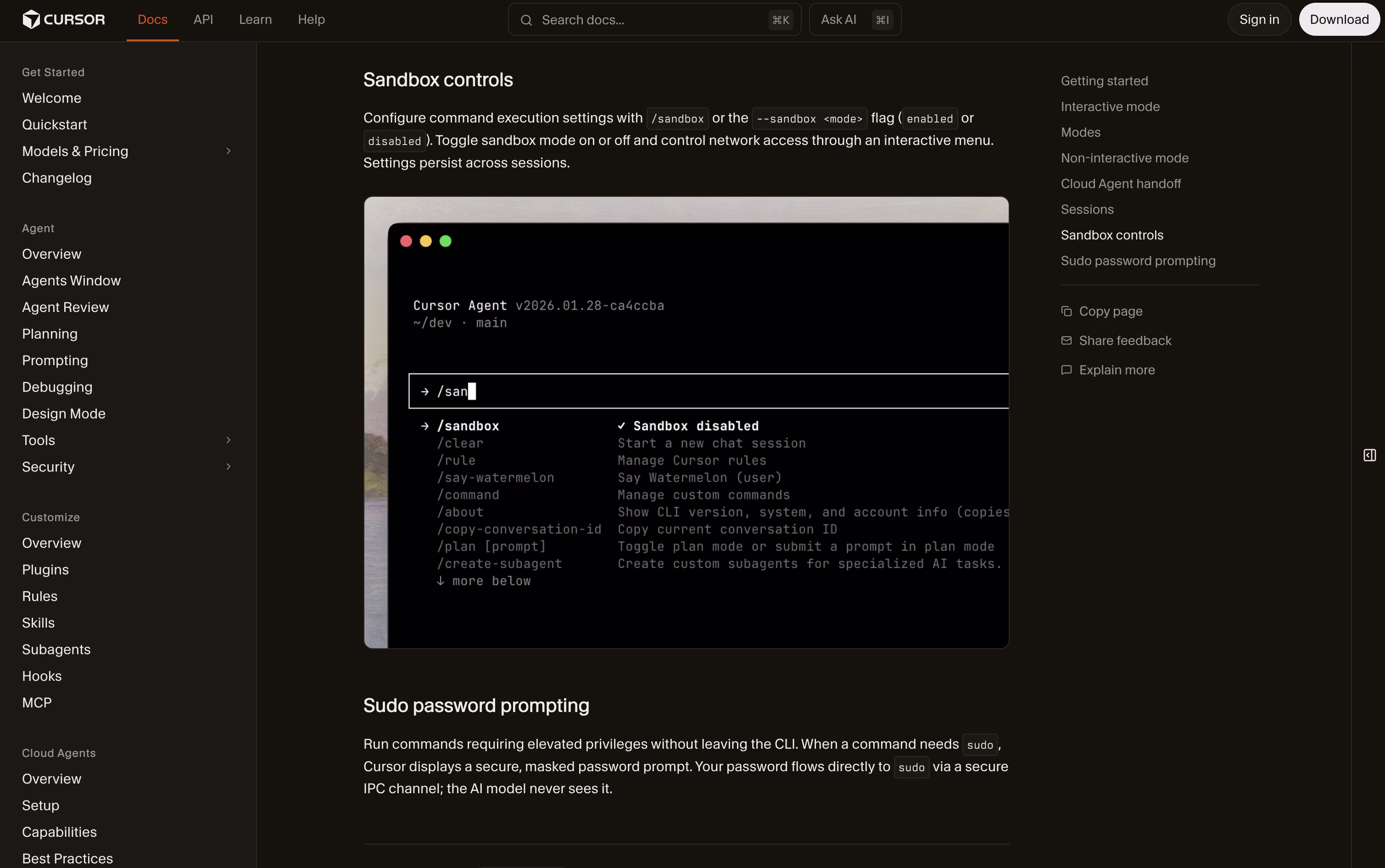Select Sandbox controls in table of contents

click(x=1111, y=235)
